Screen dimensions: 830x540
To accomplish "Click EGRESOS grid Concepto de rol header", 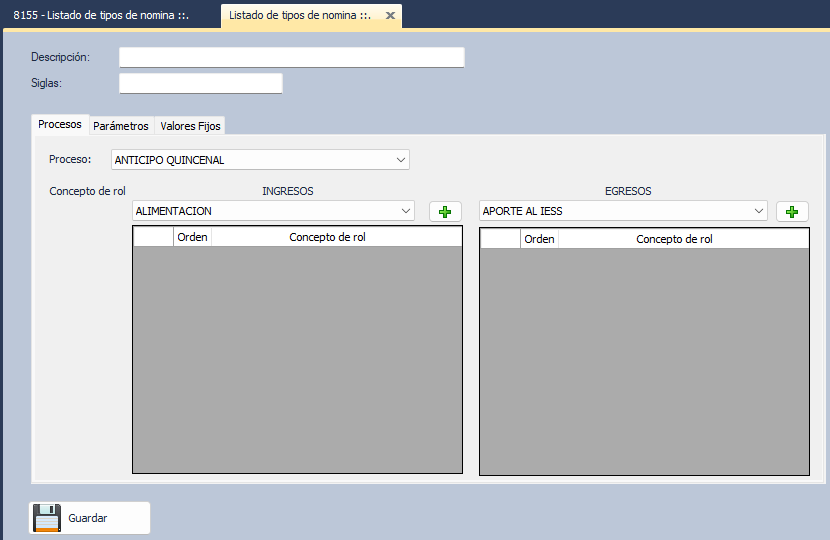I will coord(674,239).
